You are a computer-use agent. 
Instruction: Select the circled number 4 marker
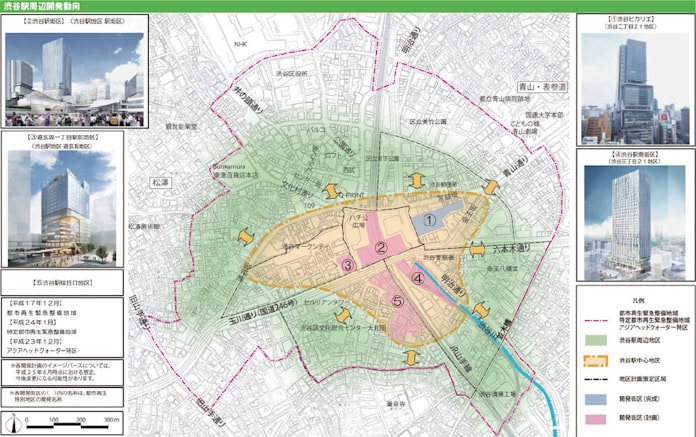point(418,279)
